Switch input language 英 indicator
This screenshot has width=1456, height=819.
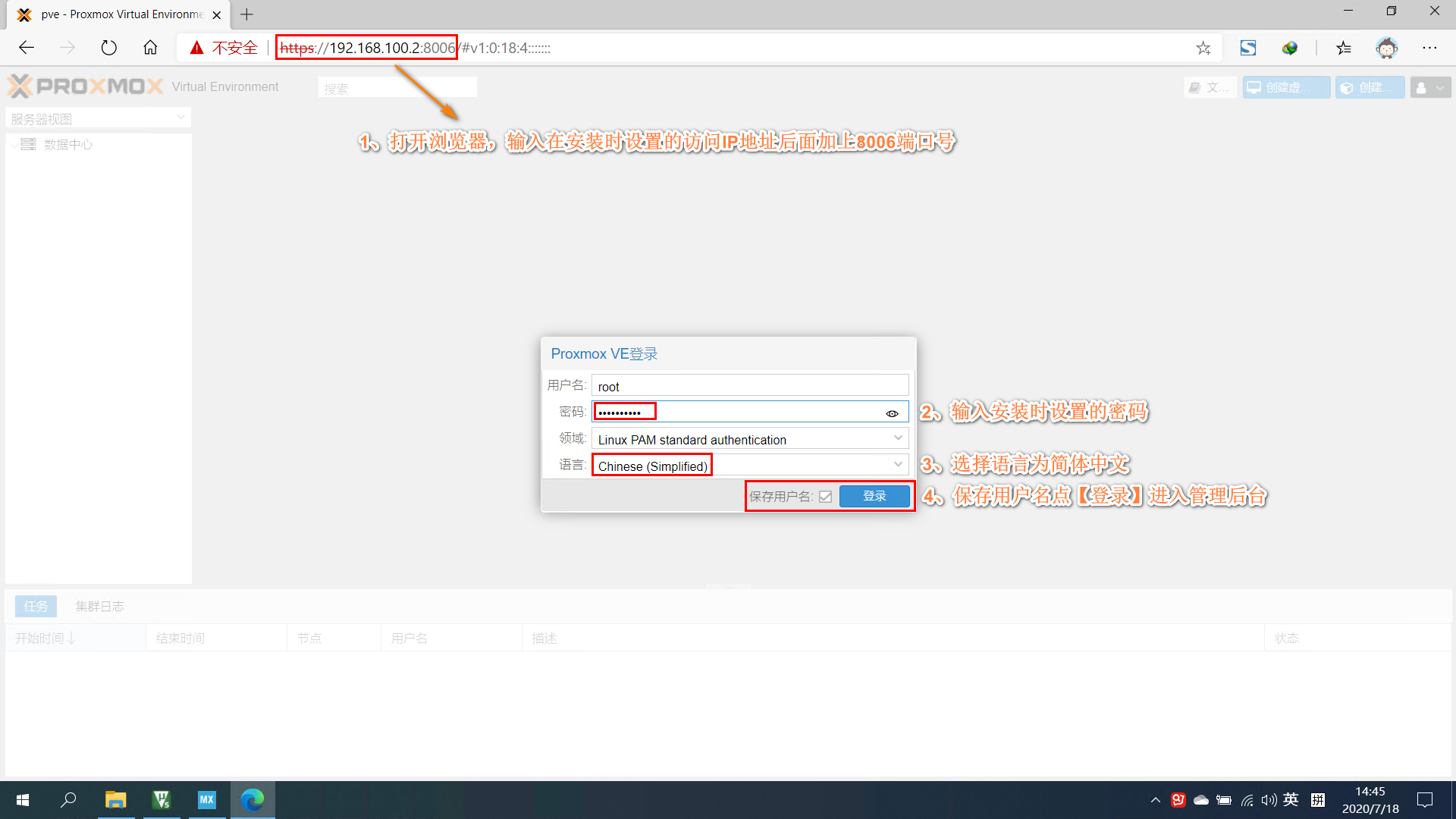(x=1291, y=799)
